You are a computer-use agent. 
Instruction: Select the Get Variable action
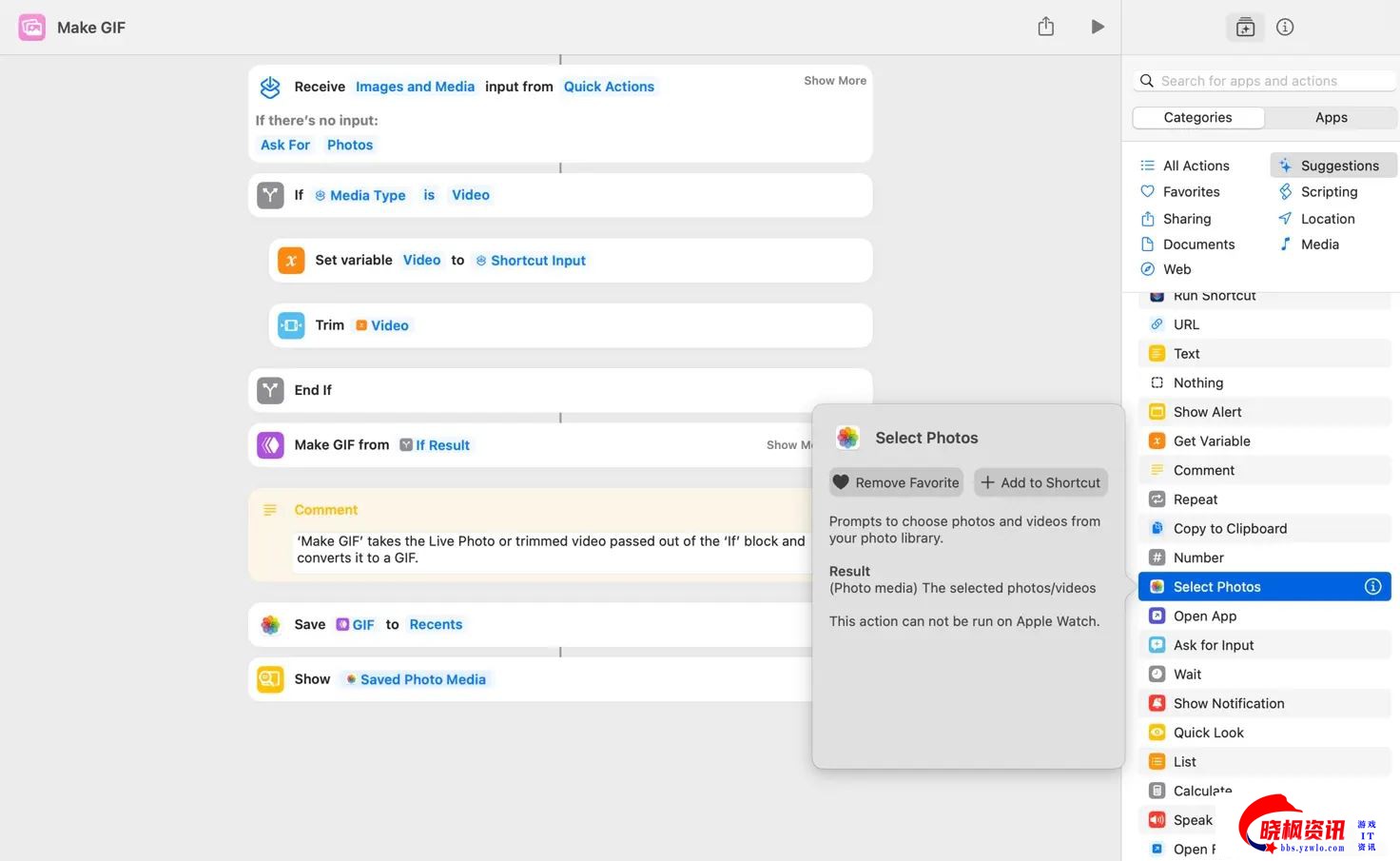(1264, 441)
